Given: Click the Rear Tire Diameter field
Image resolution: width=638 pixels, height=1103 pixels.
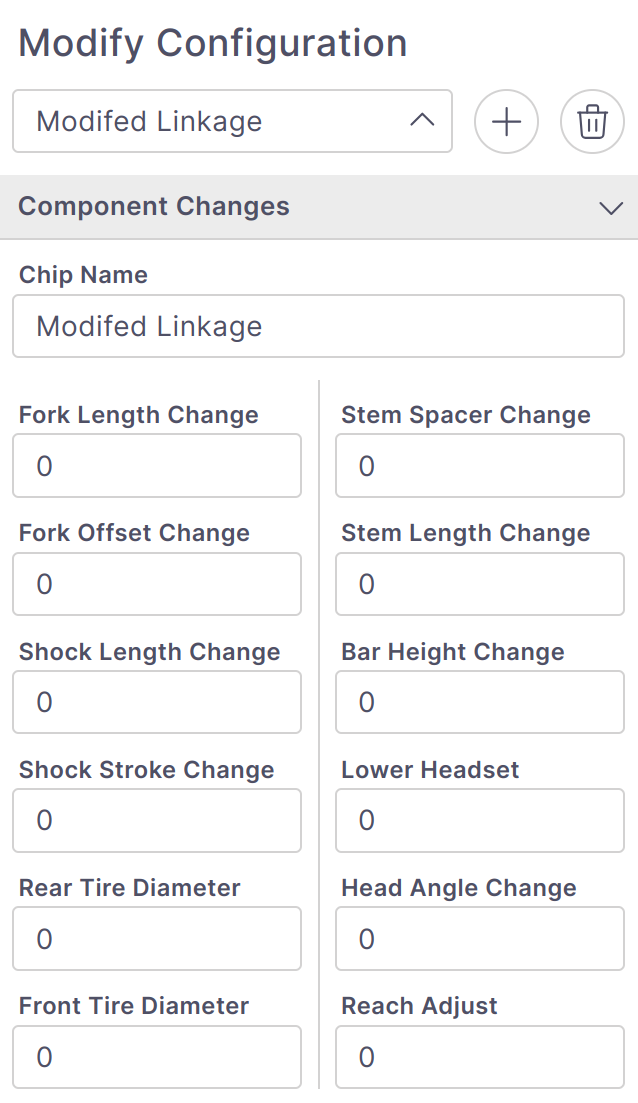Looking at the screenshot, I should (157, 939).
